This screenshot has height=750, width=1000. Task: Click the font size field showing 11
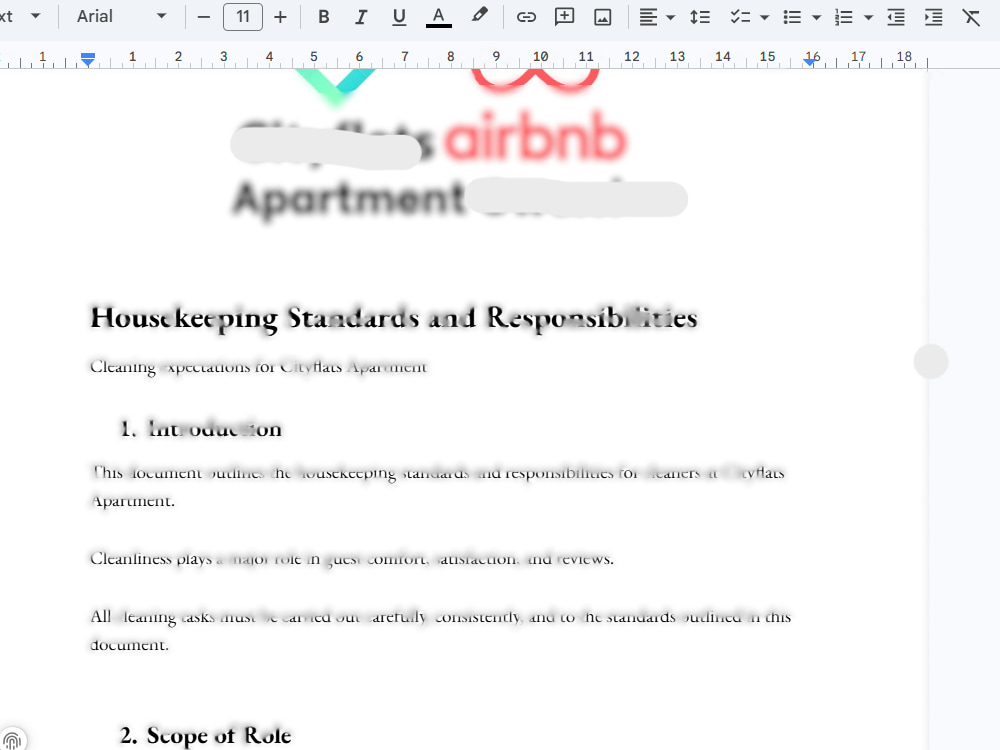[243, 17]
